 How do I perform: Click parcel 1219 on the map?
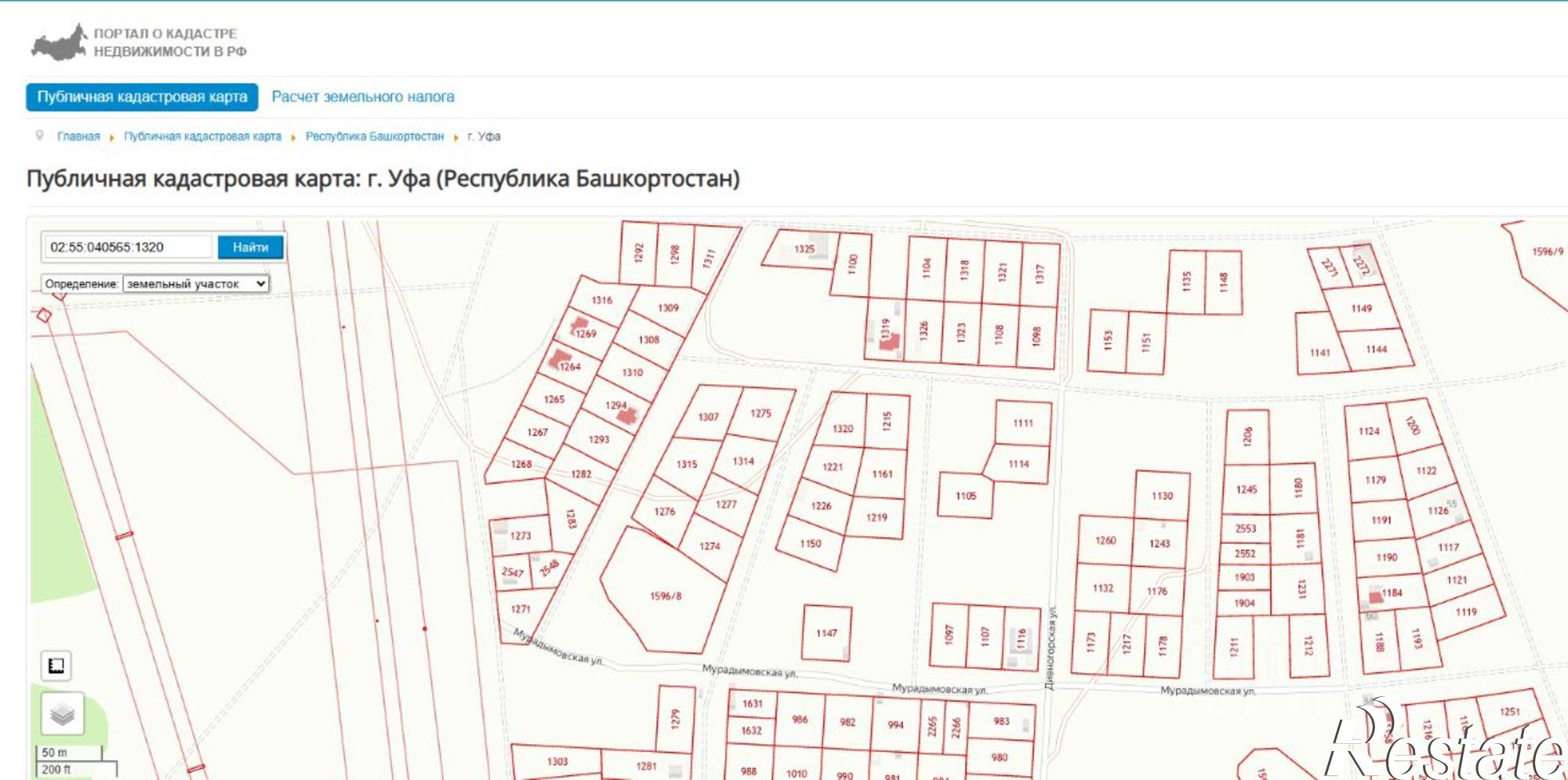click(x=877, y=517)
